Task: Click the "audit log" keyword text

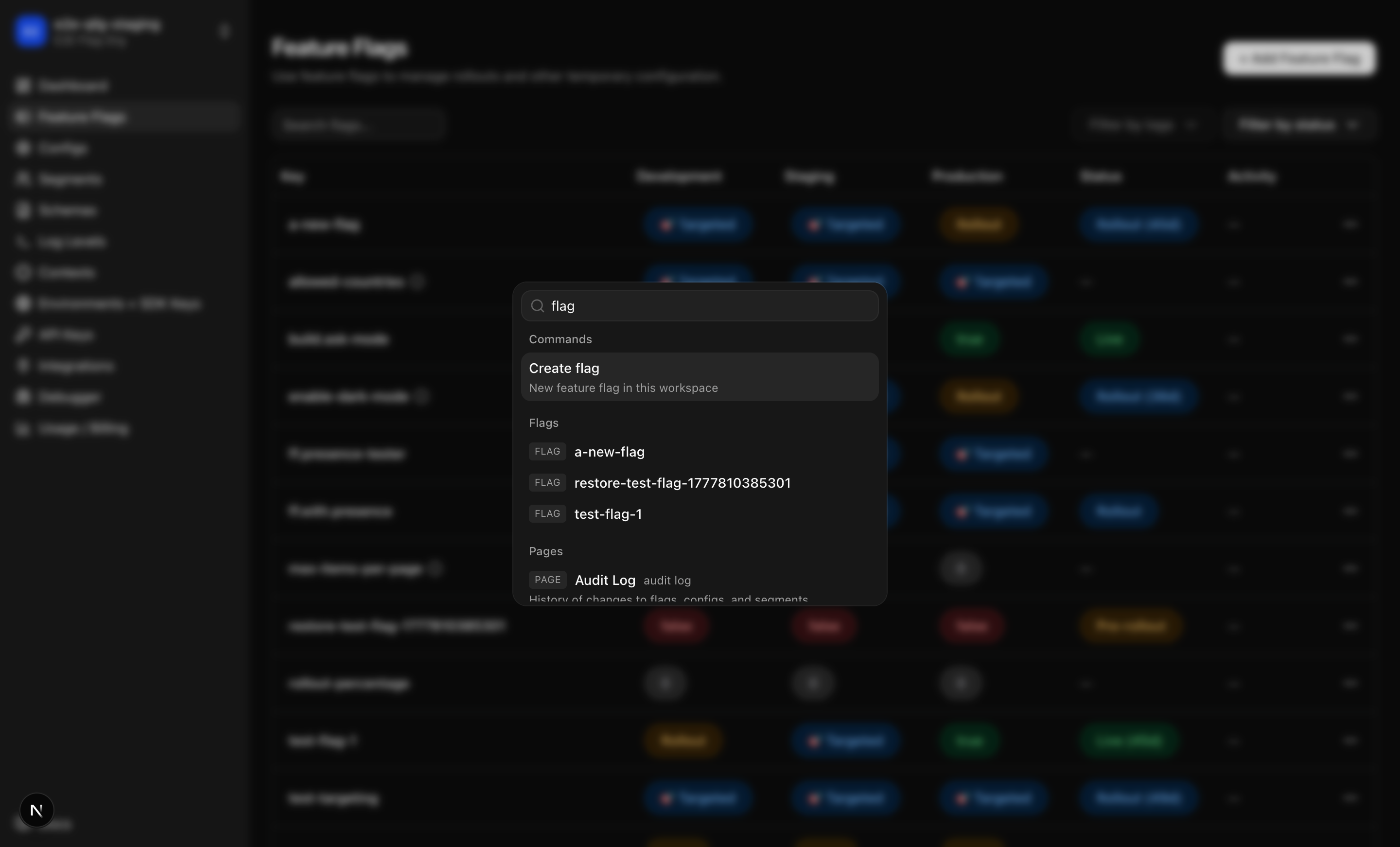Action: click(x=667, y=581)
